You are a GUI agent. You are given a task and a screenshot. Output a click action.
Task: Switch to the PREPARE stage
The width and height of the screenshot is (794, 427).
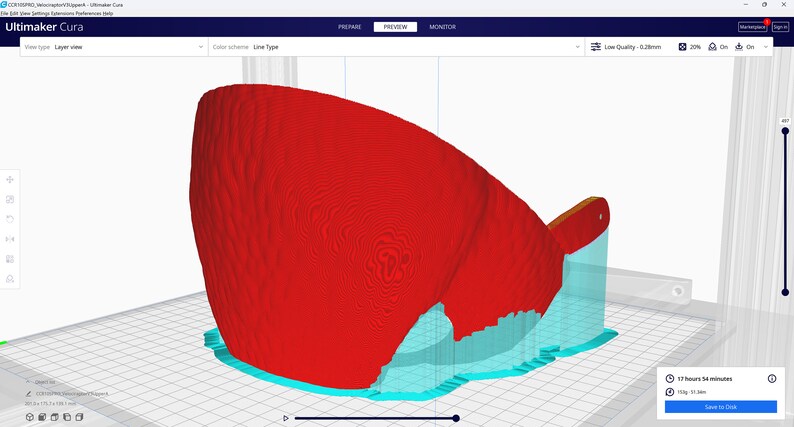tap(350, 27)
